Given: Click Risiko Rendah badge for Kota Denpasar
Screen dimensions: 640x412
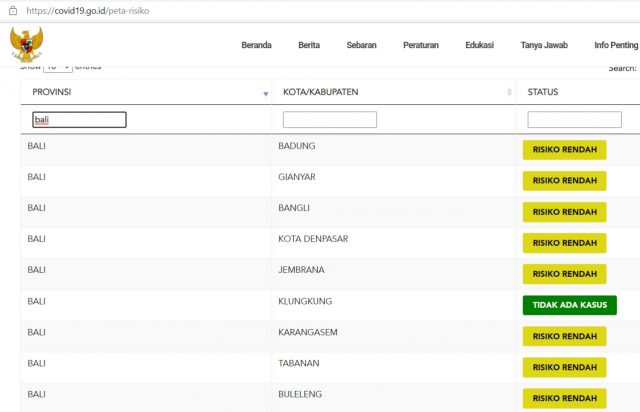Looking at the screenshot, I should [x=564, y=243].
